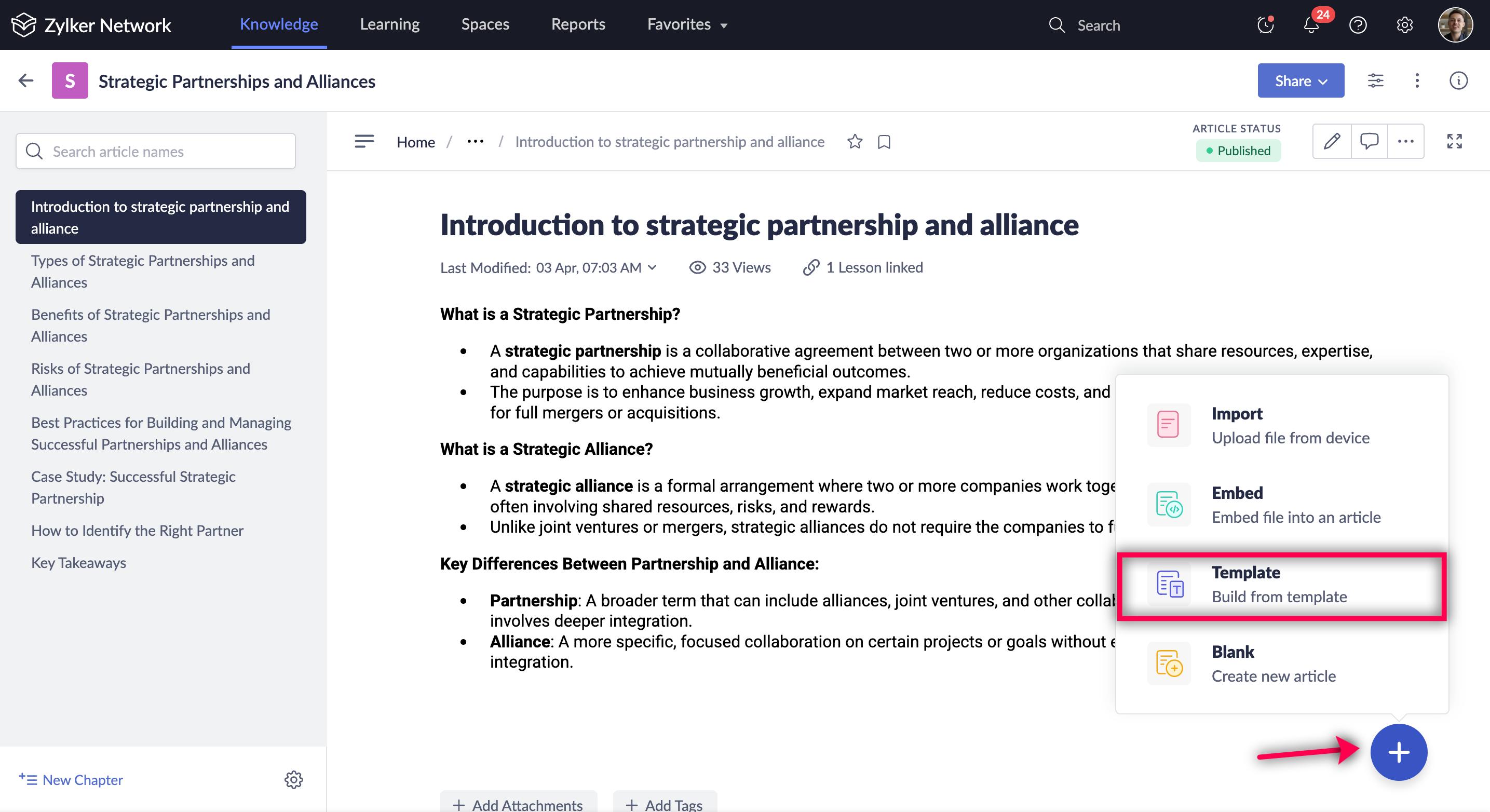Open Key Takeaways article in sidebar
The height and width of the screenshot is (812, 1490).
pos(78,562)
